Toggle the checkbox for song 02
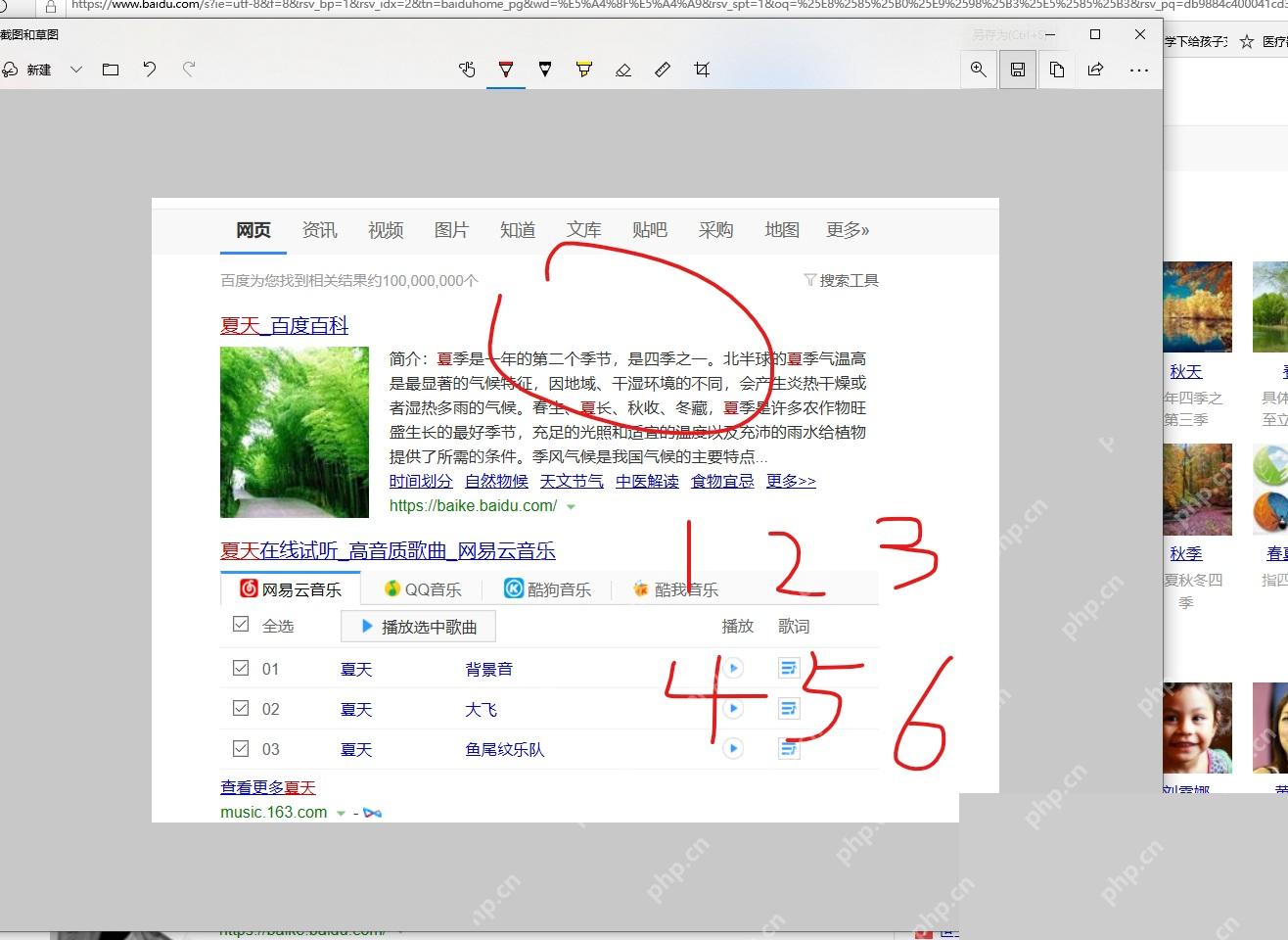The width and height of the screenshot is (1288, 940). pos(241,708)
